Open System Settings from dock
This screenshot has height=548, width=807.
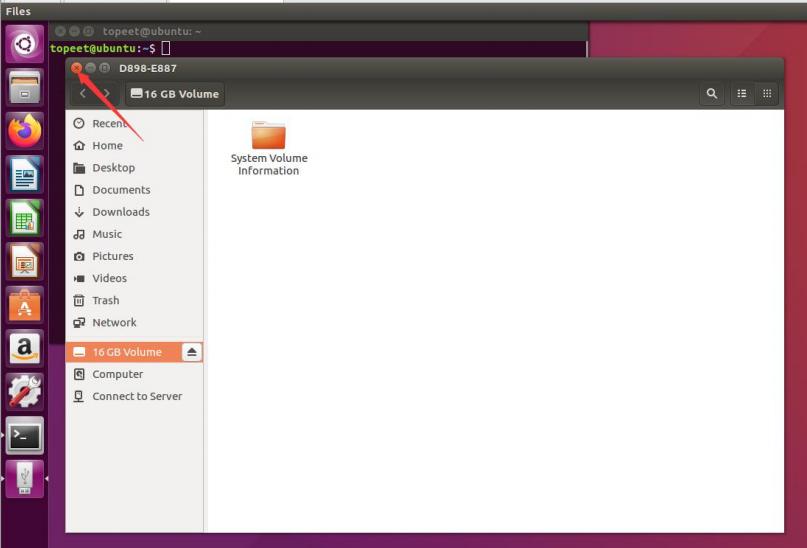24,392
